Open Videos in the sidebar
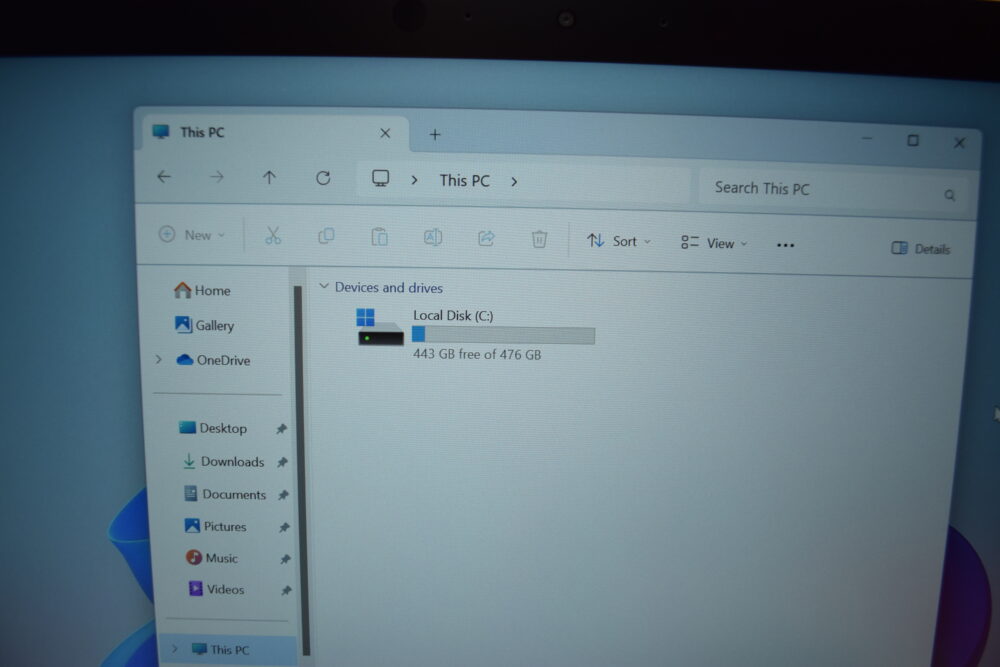The image size is (1000, 667). (x=216, y=589)
